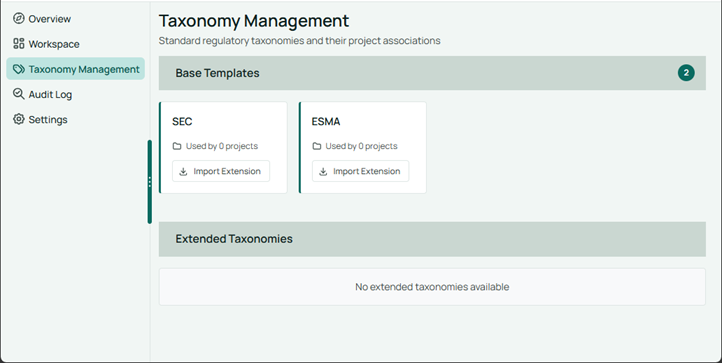The height and width of the screenshot is (363, 722).
Task: Click the folder icon in ESMA card
Action: [x=317, y=146]
